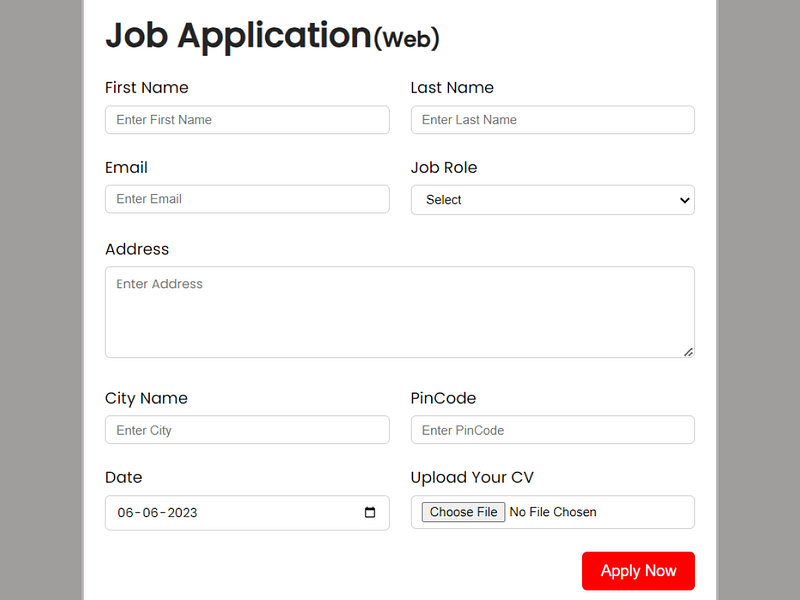Click the City Name label
This screenshot has height=600, width=800.
(146, 398)
